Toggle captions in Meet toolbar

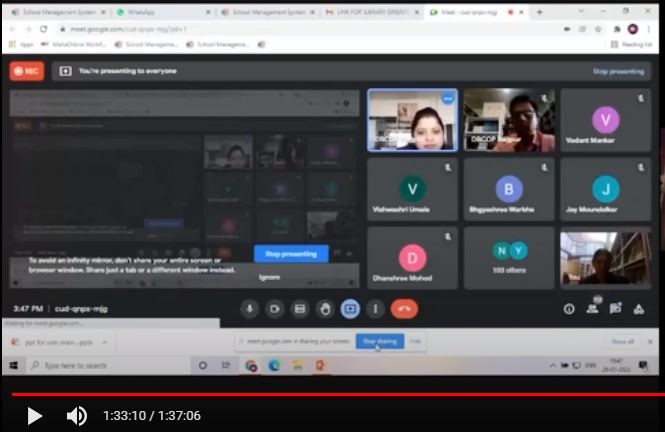[x=299, y=309]
